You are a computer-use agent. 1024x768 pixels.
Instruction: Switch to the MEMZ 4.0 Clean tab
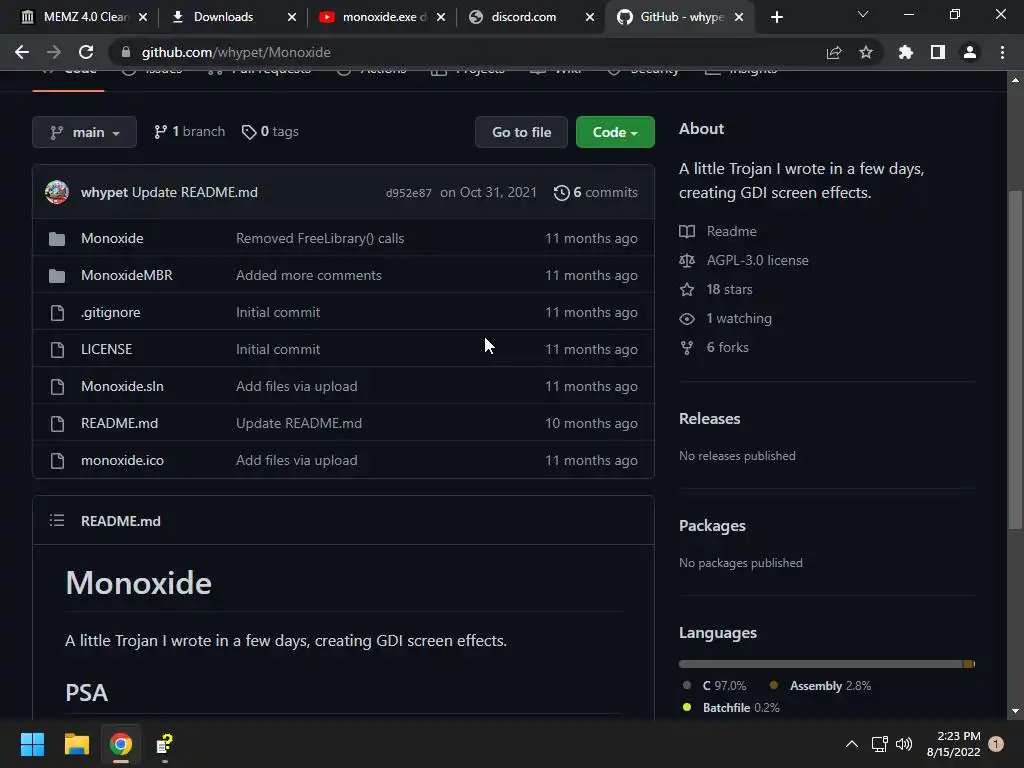(84, 17)
